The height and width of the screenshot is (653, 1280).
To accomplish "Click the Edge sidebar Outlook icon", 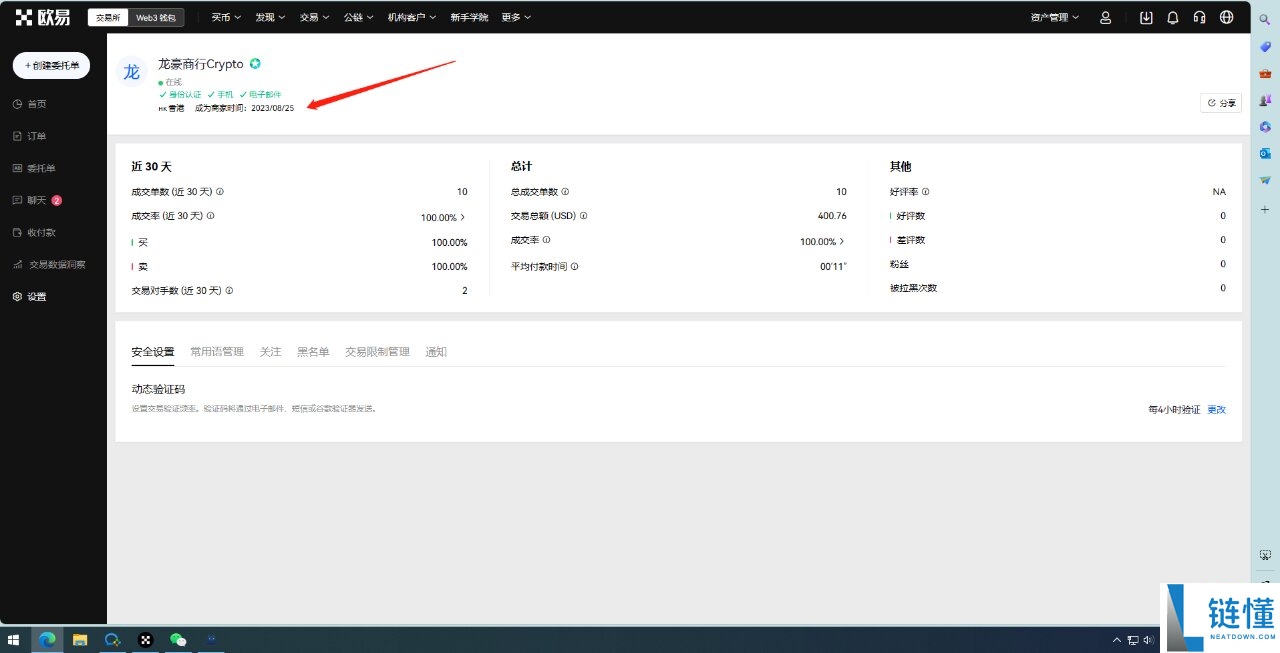I will click(1265, 154).
